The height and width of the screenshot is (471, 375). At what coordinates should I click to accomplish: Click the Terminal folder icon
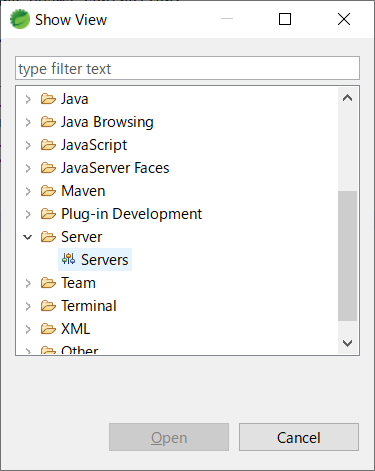[48, 306]
